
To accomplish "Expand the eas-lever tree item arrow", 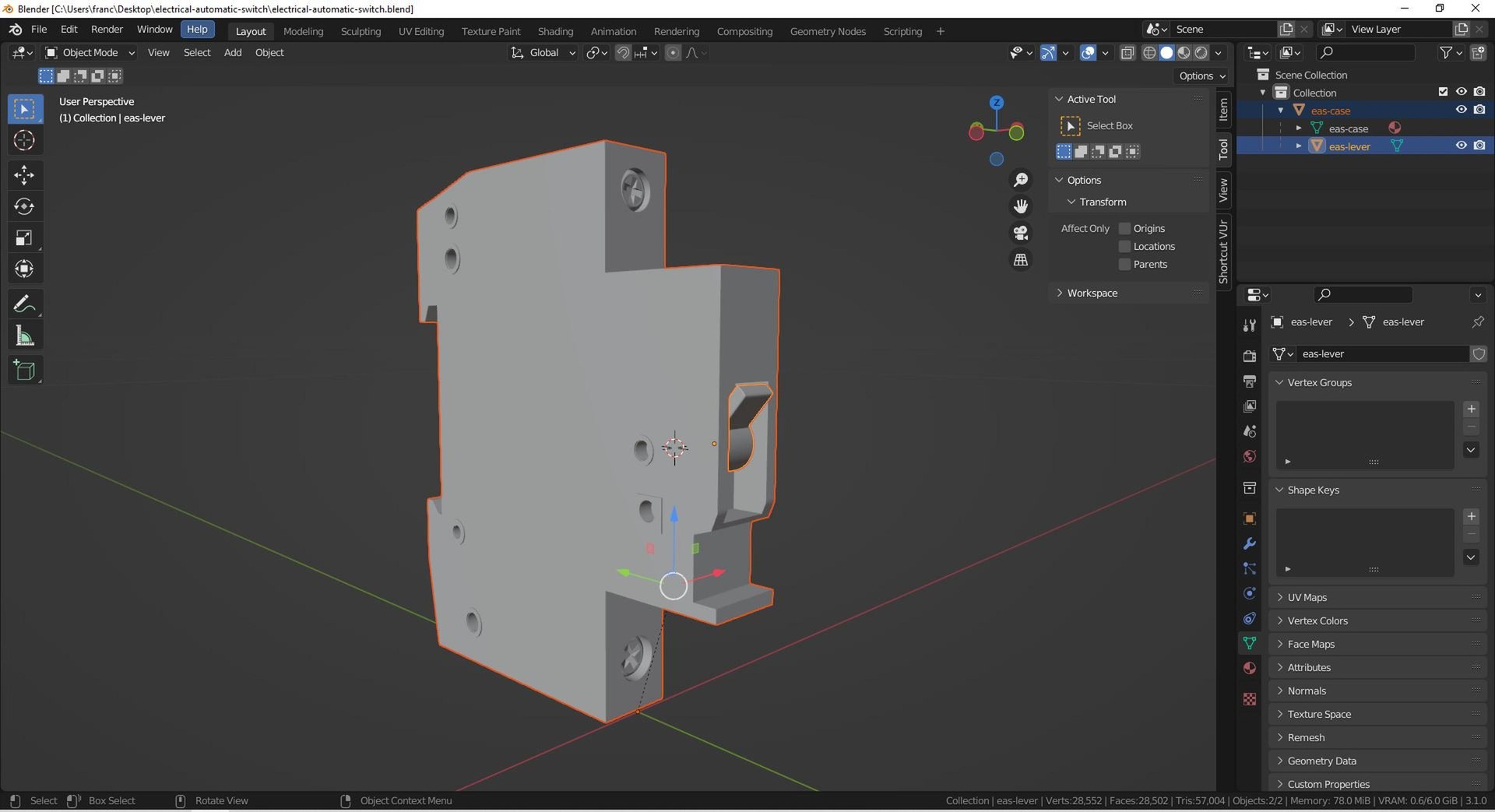I will pos(1298,146).
